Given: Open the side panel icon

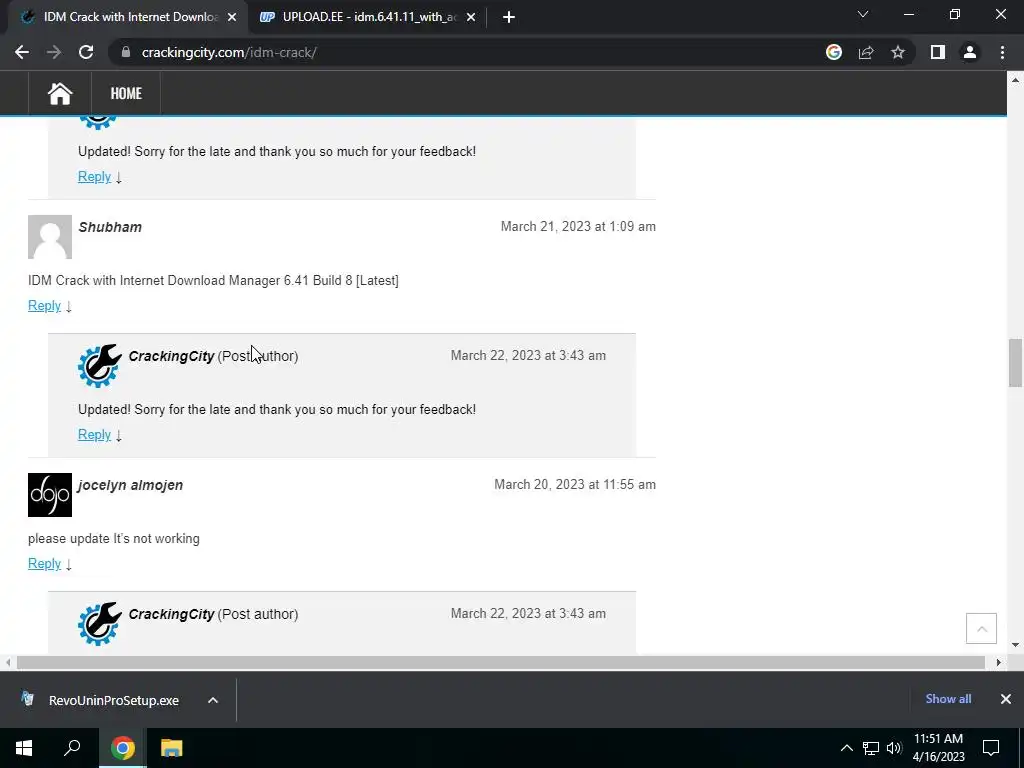Looking at the screenshot, I should 938,52.
